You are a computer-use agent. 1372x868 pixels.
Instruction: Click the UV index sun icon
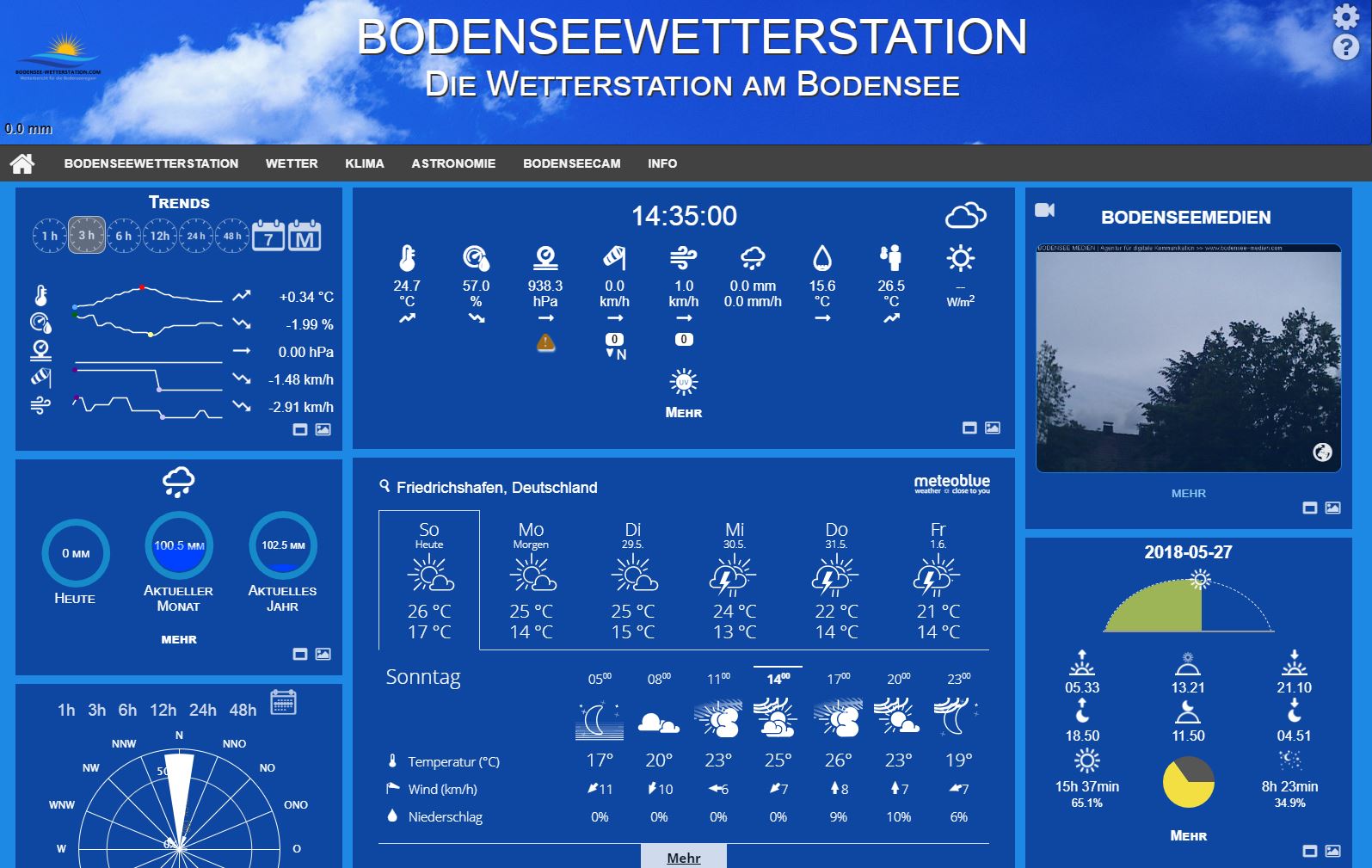click(x=684, y=382)
